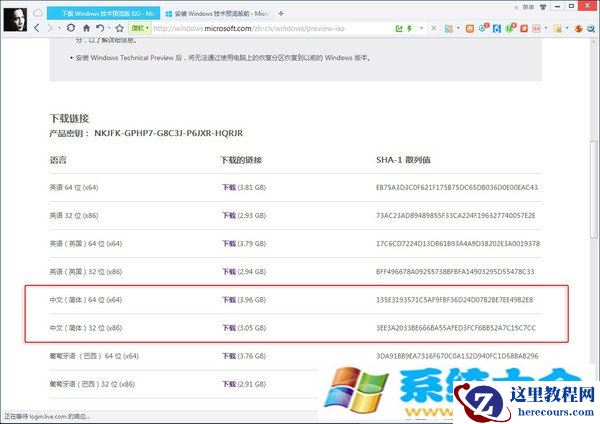Click SHA-1 hash starting with BFF49667

tap(455, 272)
